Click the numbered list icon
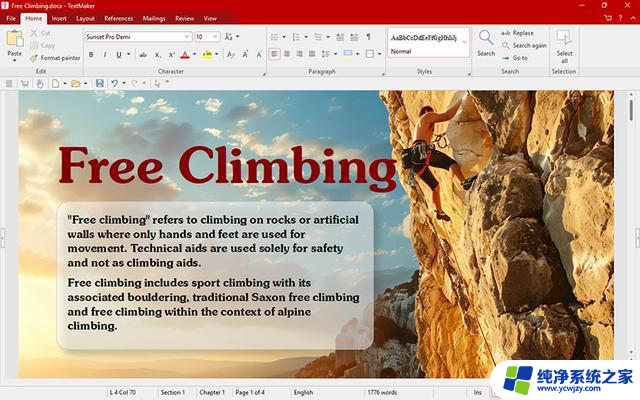The height and width of the screenshot is (400, 640). 296,37
